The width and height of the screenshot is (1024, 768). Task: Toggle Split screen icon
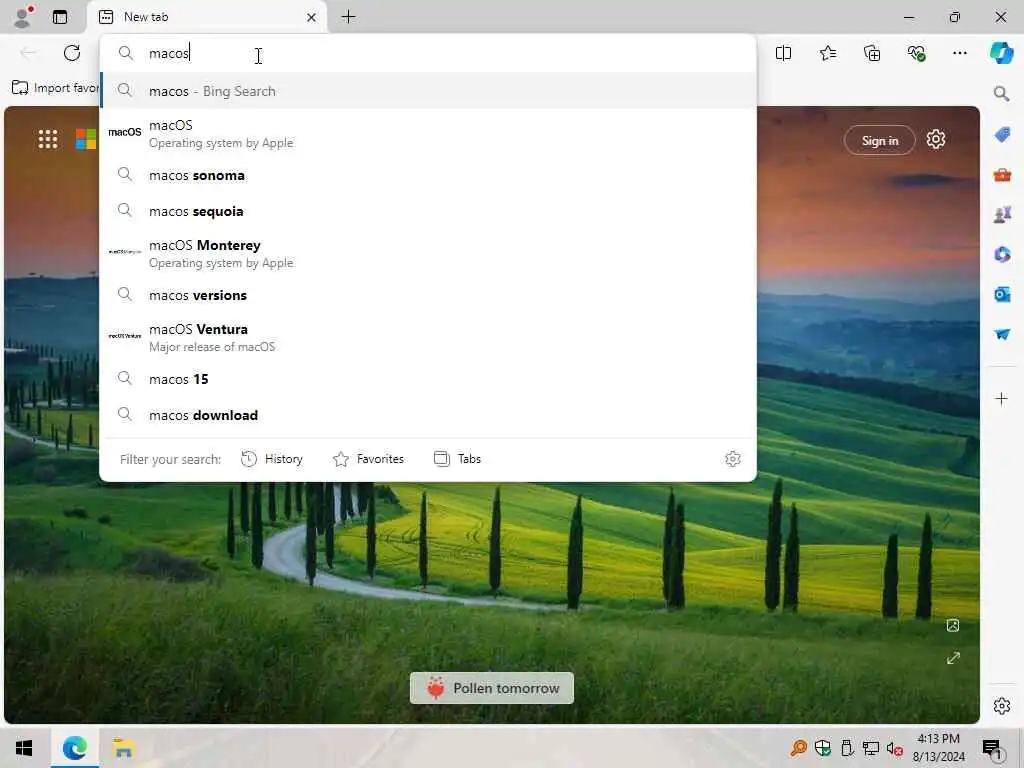pyautogui.click(x=783, y=53)
